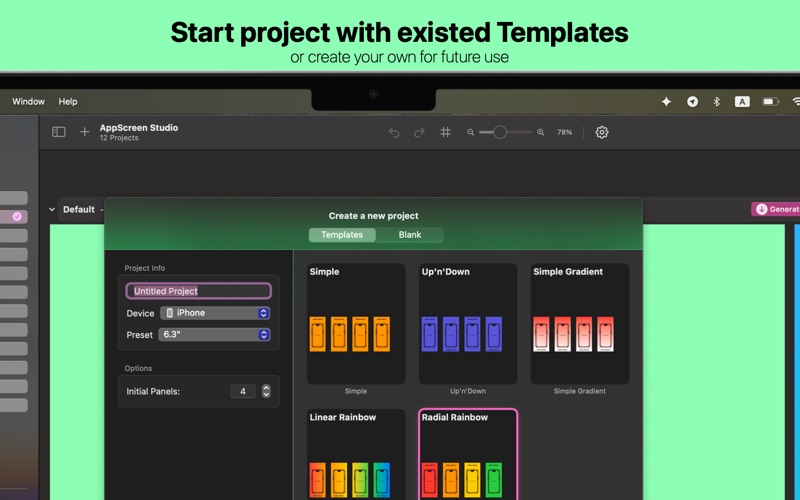Switch to the Blank tab
Screen dimensions: 800x500
click(410, 235)
